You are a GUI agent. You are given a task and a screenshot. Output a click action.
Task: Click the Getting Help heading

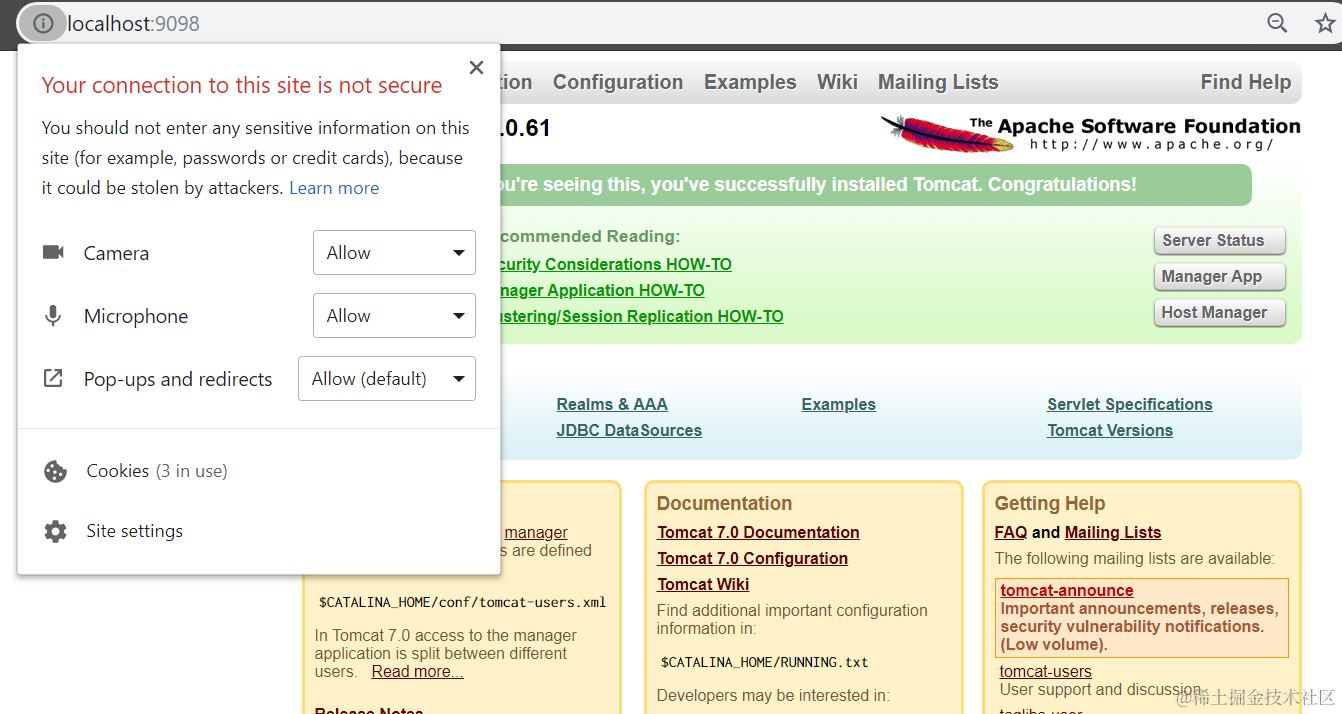(1050, 503)
